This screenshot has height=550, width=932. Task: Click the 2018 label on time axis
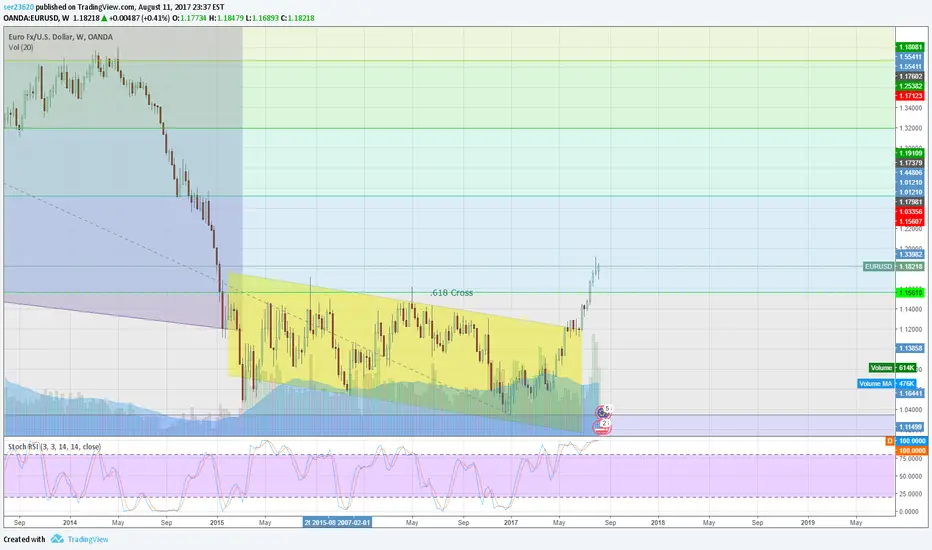pos(658,523)
